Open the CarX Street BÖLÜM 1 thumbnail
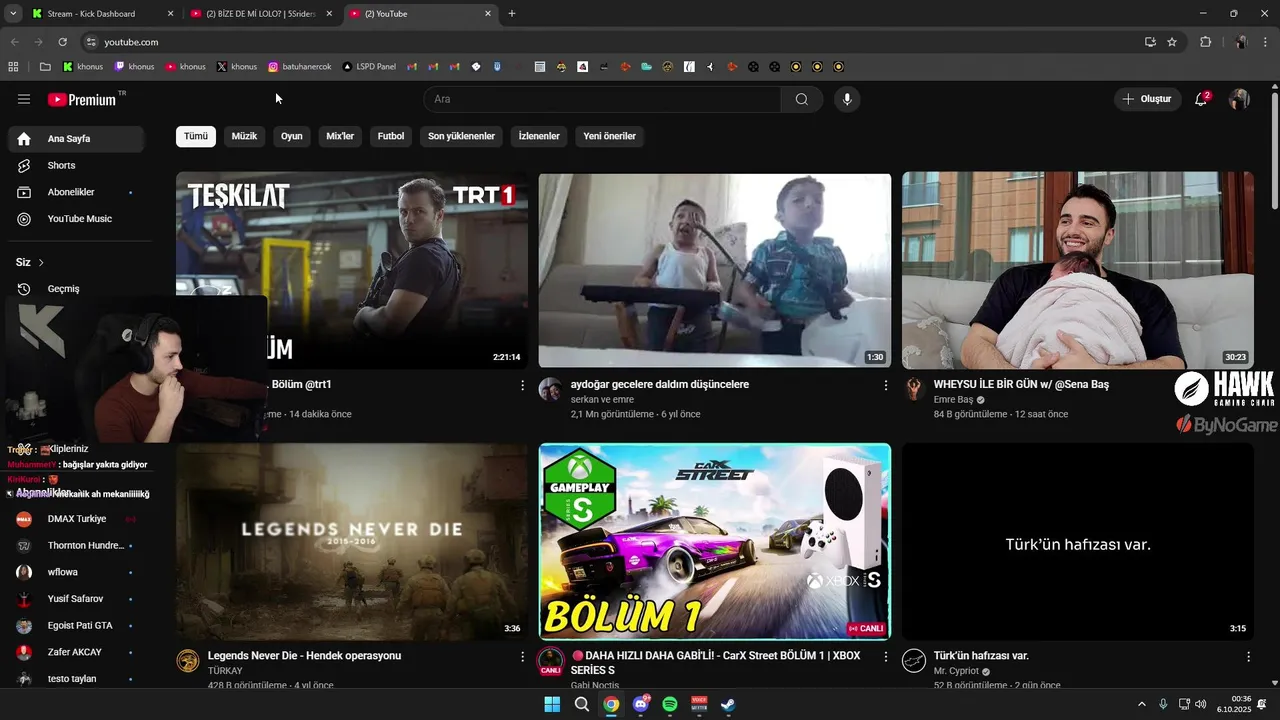The width and height of the screenshot is (1280, 720). tap(714, 541)
